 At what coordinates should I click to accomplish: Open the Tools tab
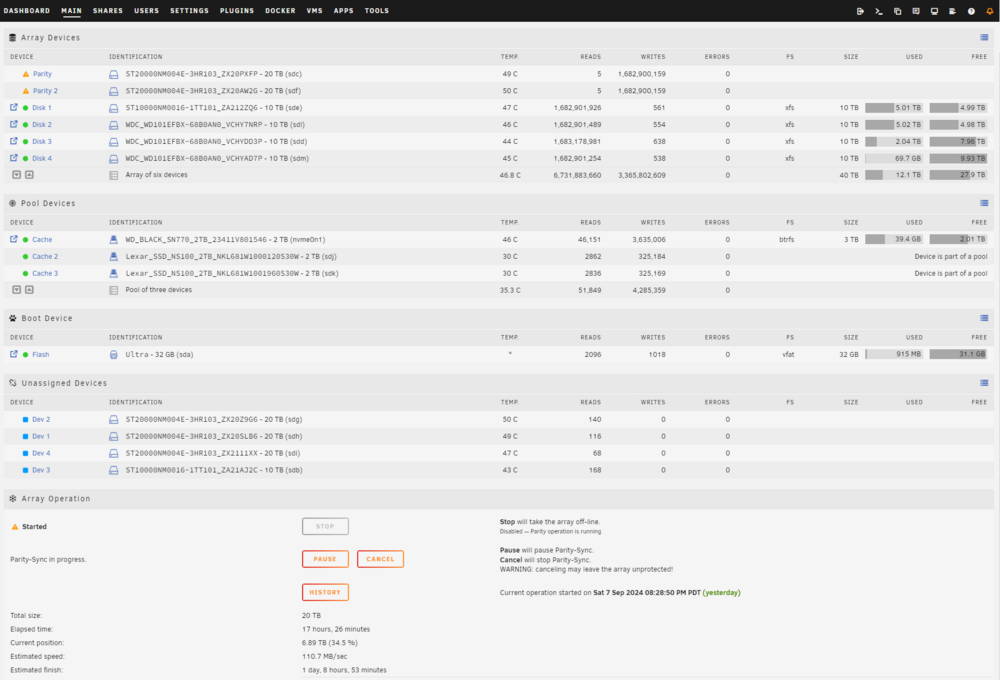pos(376,11)
